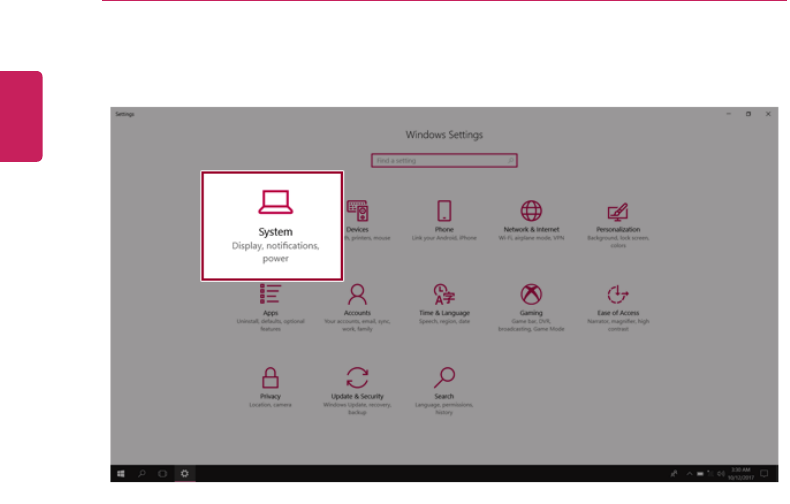Open the taskbar clock and date
Image resolution: width=790 pixels, height=504 pixels.
click(741, 473)
